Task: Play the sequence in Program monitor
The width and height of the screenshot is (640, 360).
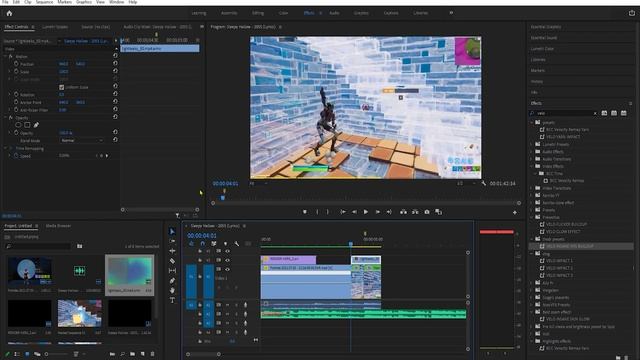Action: coord(366,212)
